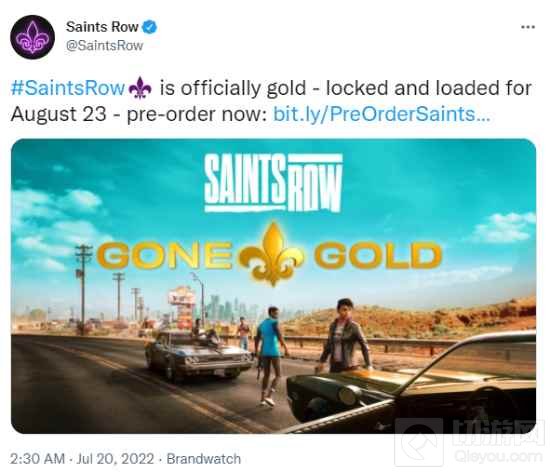Follow the #SaintsRow hashtag
The image size is (550, 472).
[x=68, y=88]
